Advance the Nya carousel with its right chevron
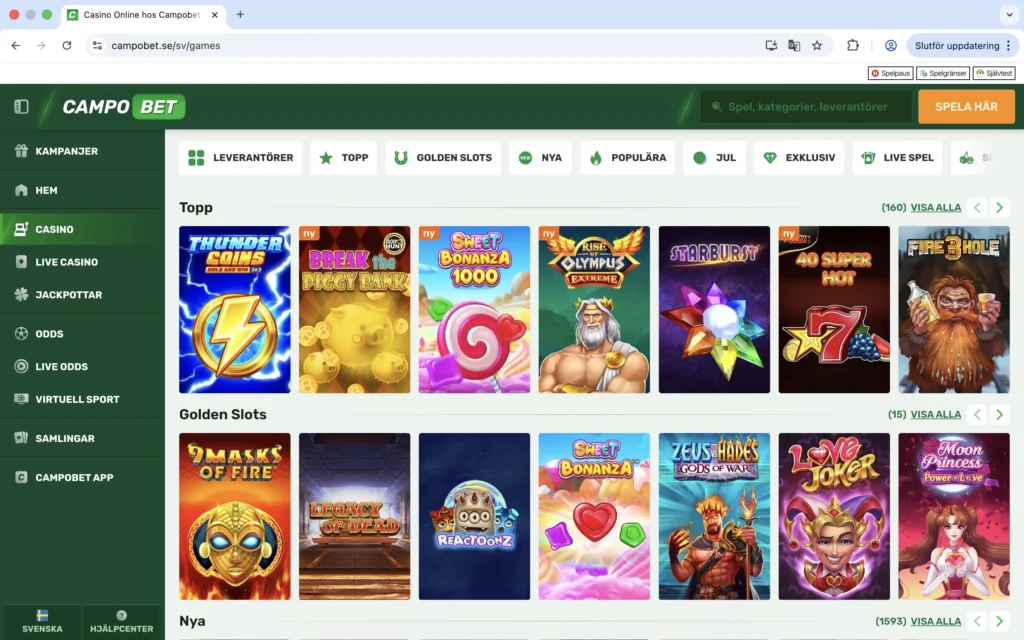Screen dimensions: 1024x640 tap(999, 621)
